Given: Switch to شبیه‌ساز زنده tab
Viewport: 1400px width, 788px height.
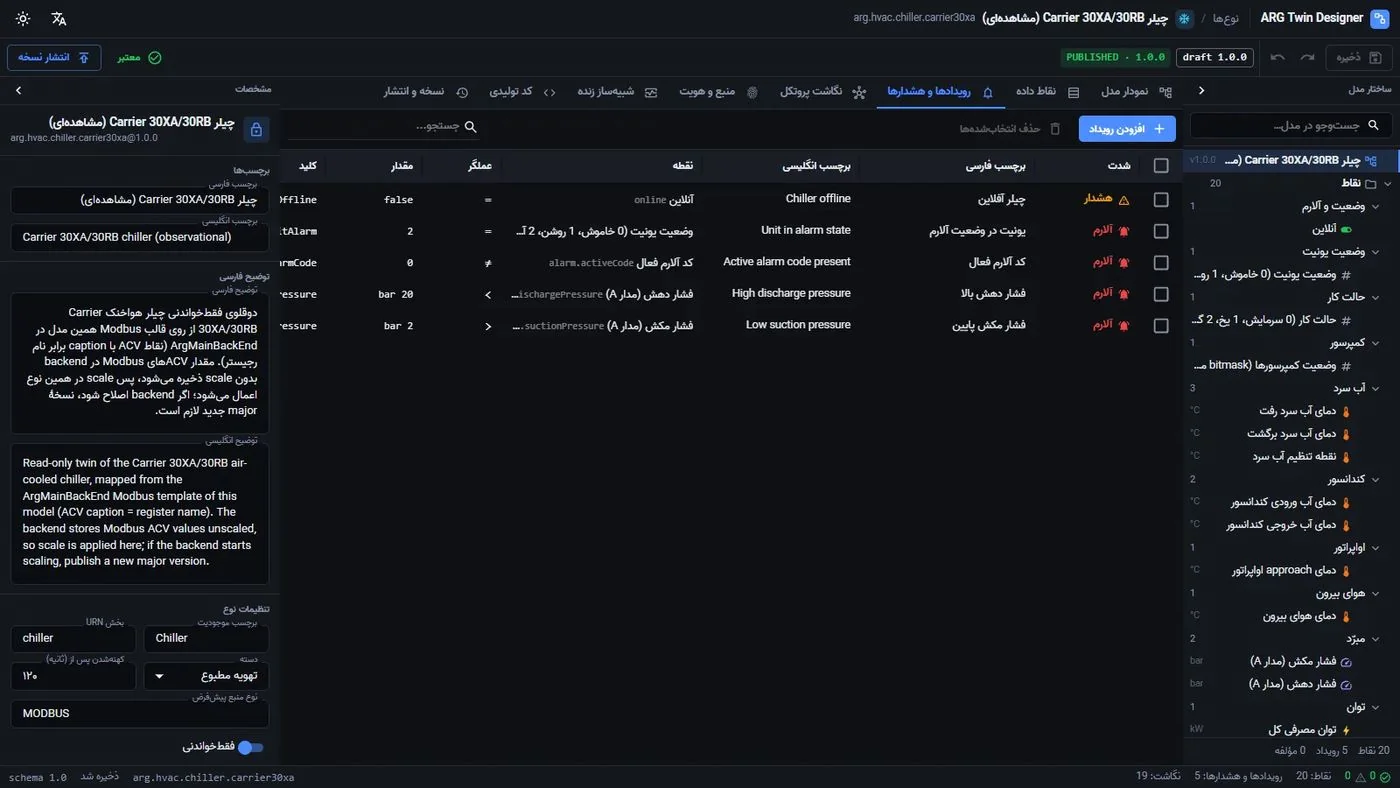Looking at the screenshot, I should (617, 92).
